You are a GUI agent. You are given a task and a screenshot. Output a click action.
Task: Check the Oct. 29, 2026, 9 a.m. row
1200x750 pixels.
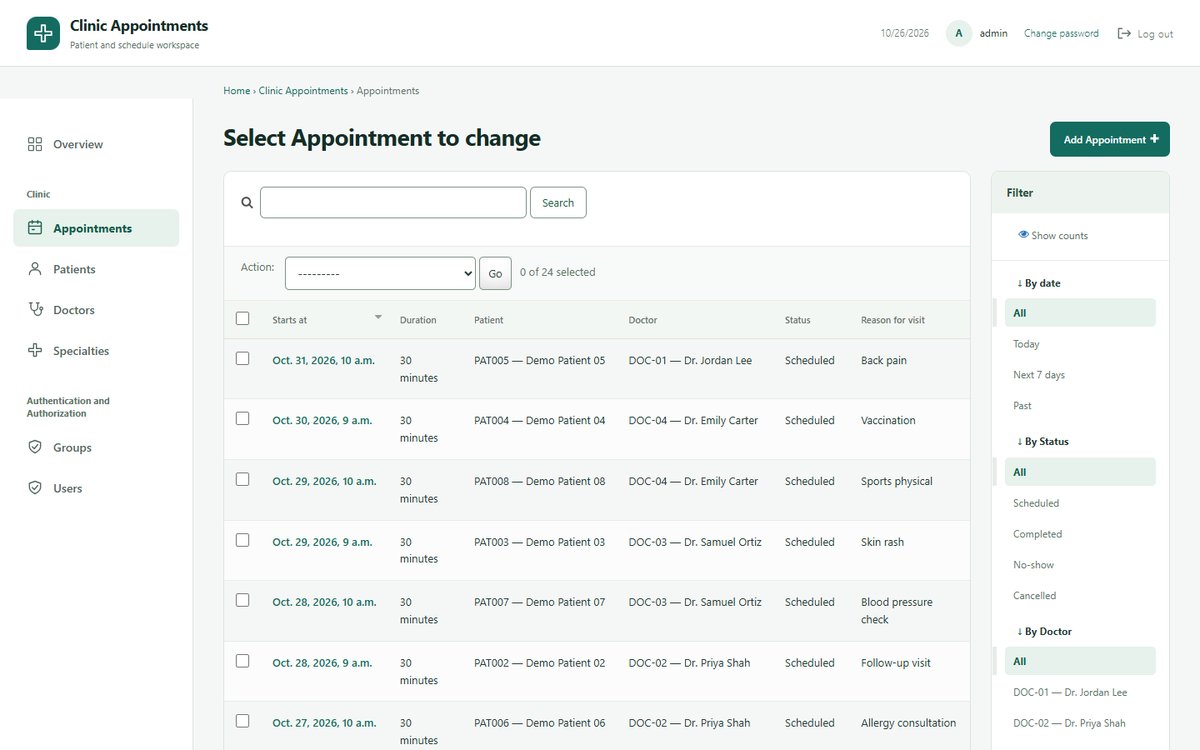click(242, 539)
